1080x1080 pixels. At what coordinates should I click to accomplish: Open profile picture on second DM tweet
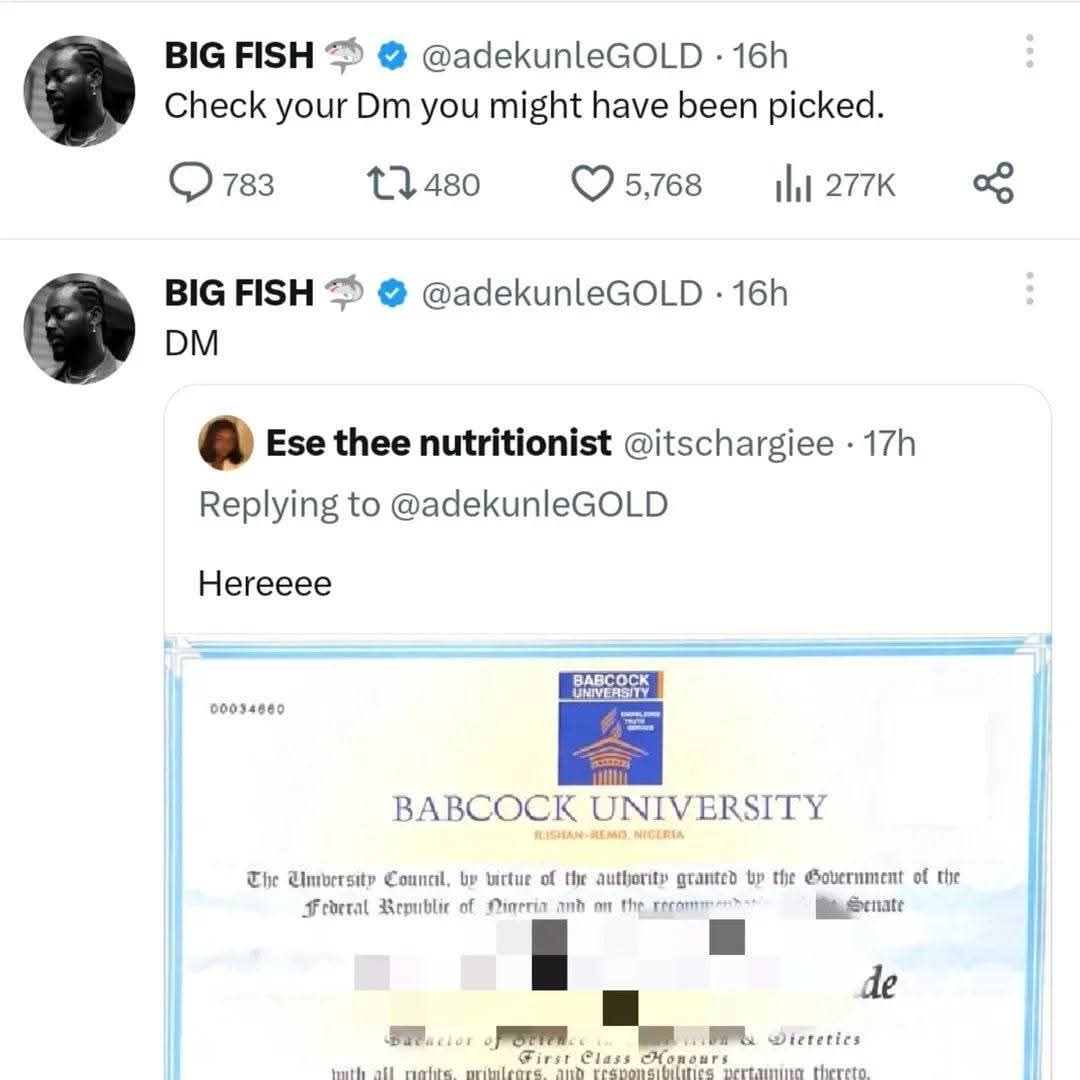coord(79,329)
